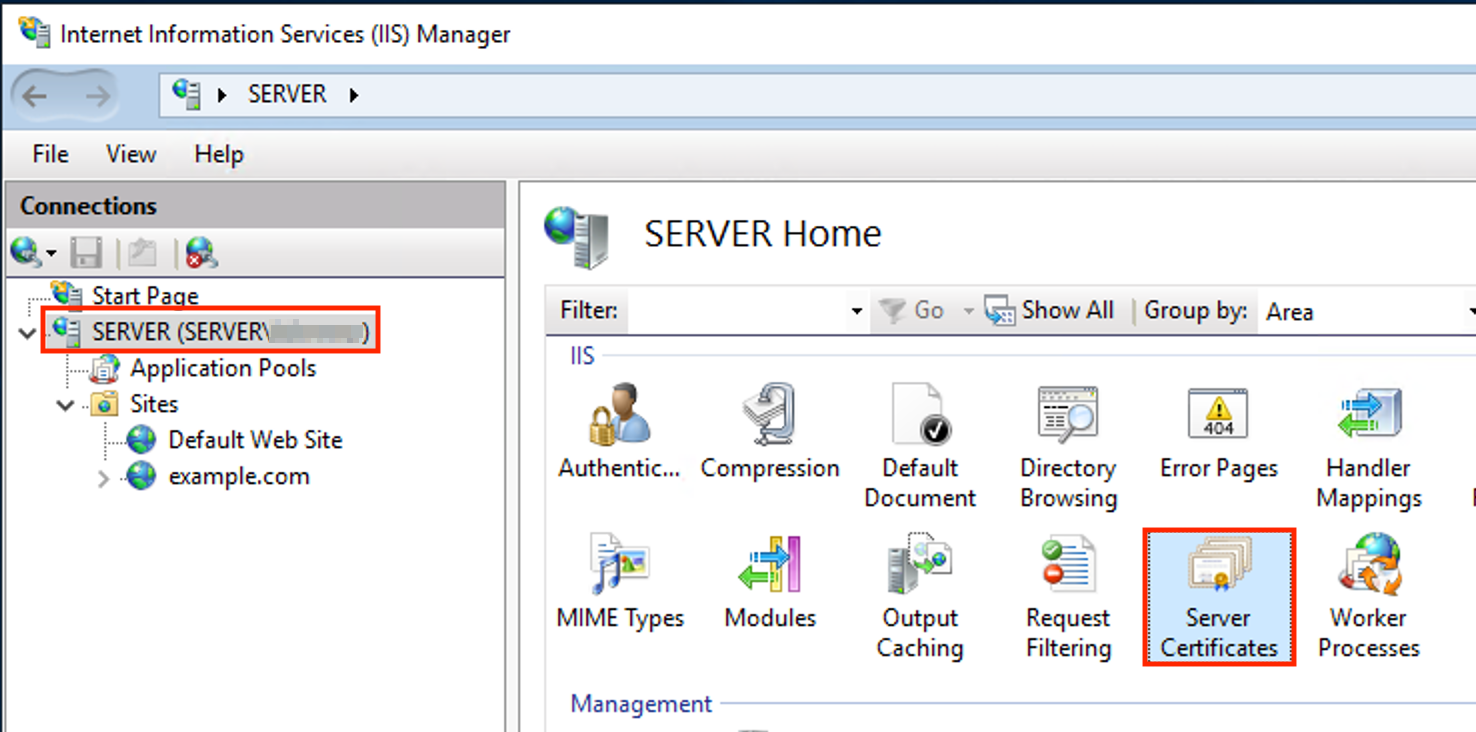
Task: Open Directory Browsing feature
Action: [1068, 446]
